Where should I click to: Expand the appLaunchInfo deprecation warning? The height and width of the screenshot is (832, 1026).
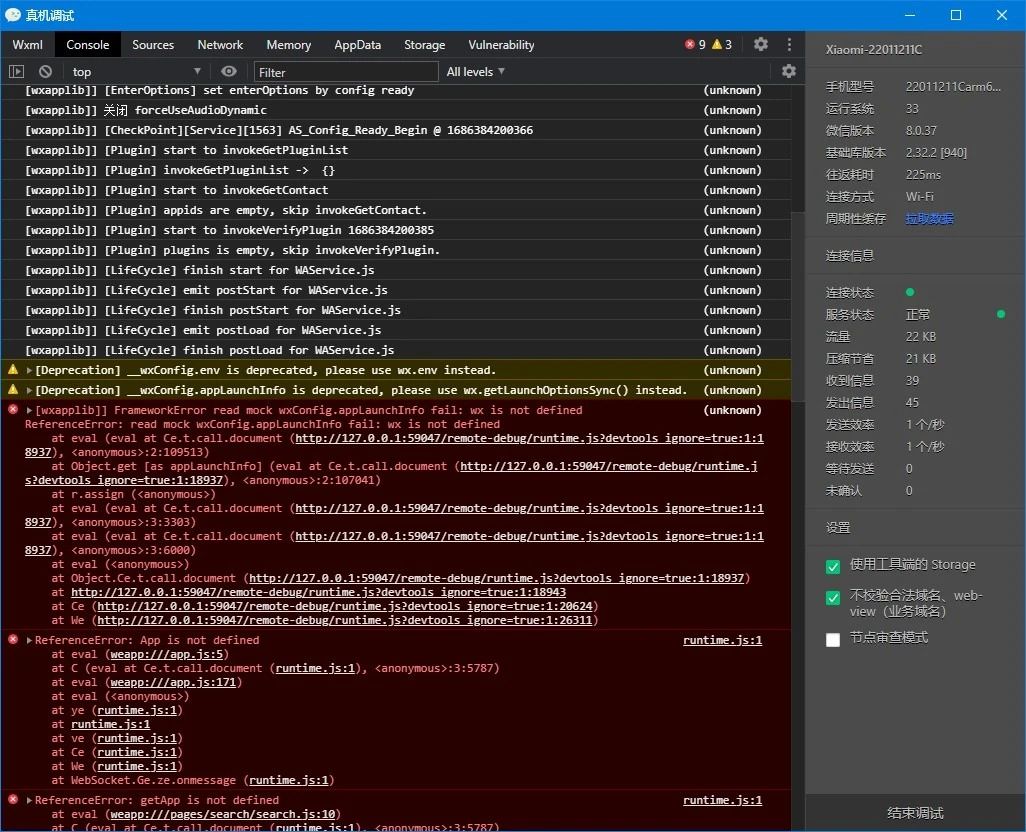[x=29, y=390]
